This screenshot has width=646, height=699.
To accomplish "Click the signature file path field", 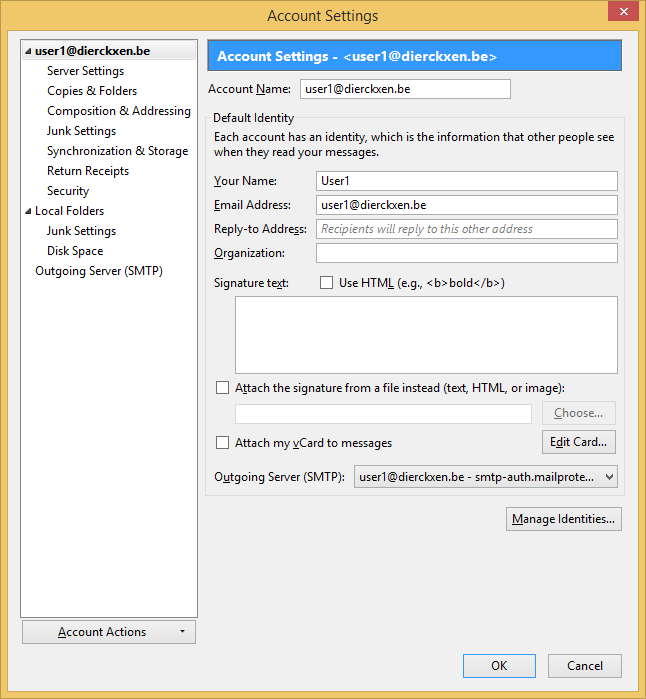I will [x=383, y=414].
